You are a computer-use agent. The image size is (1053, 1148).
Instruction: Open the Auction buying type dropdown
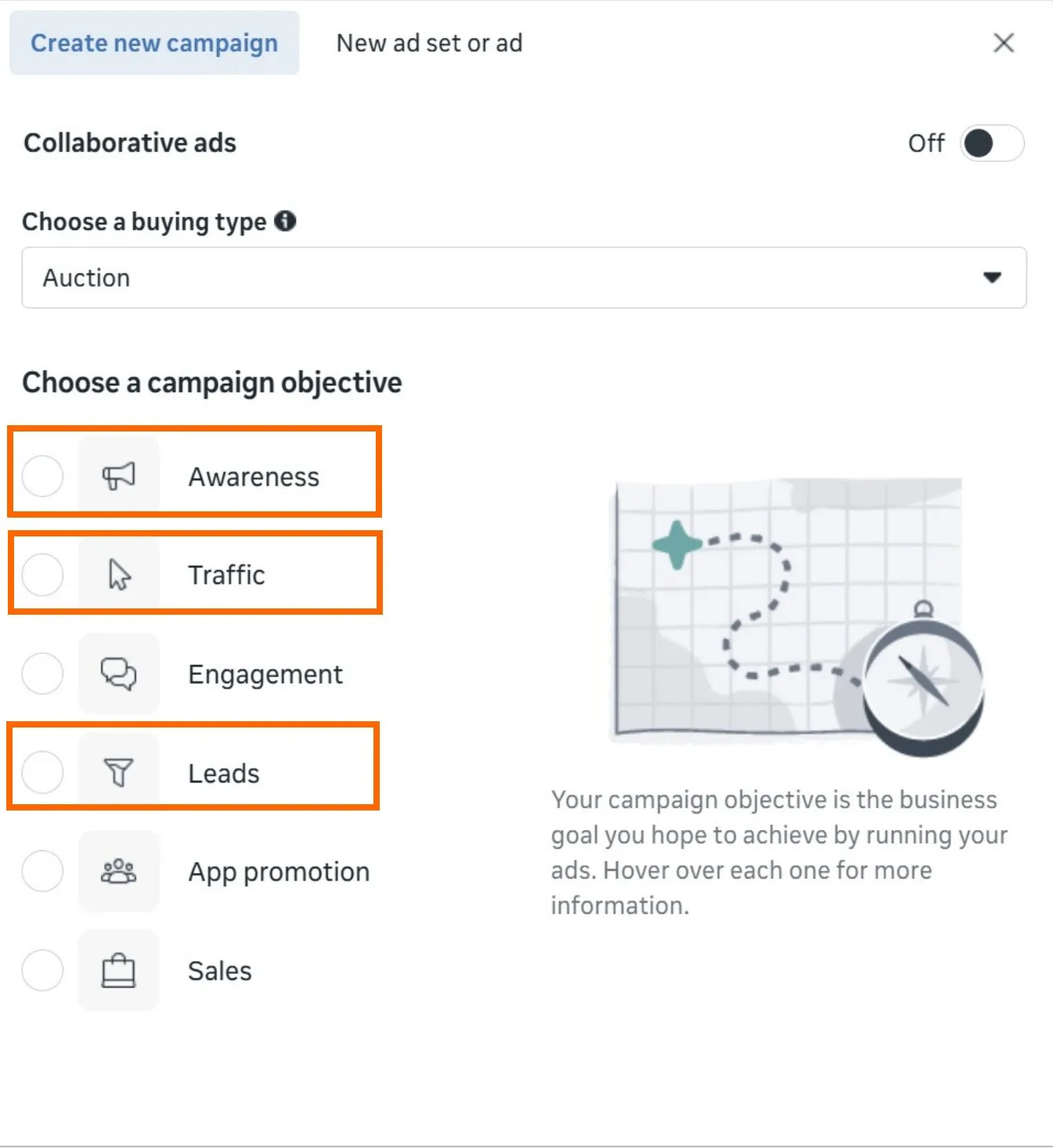tap(523, 278)
